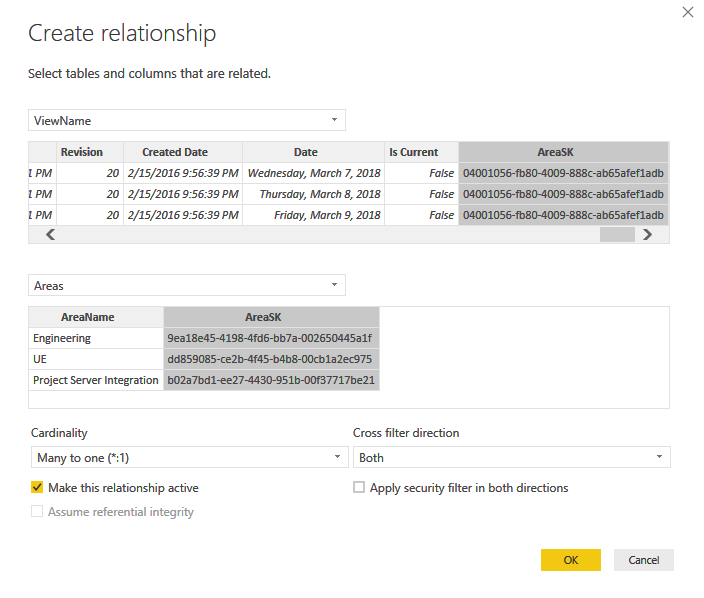Image resolution: width=704 pixels, height=598 pixels.
Task: Select the Created Date column header
Action: [x=183, y=152]
